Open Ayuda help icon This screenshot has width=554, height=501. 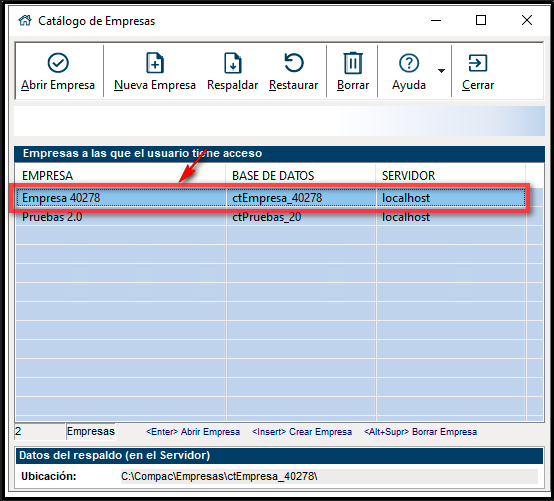coord(409,63)
